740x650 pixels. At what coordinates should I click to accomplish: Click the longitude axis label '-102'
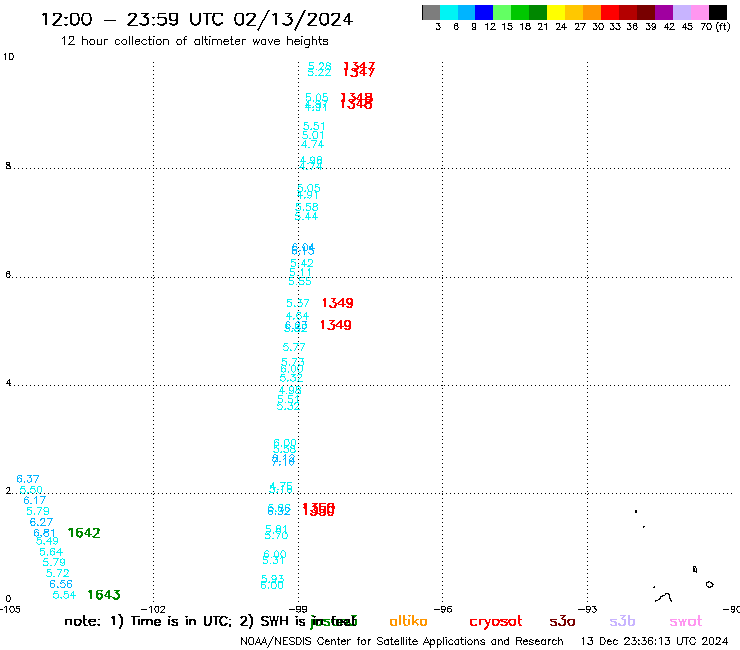coord(154,609)
